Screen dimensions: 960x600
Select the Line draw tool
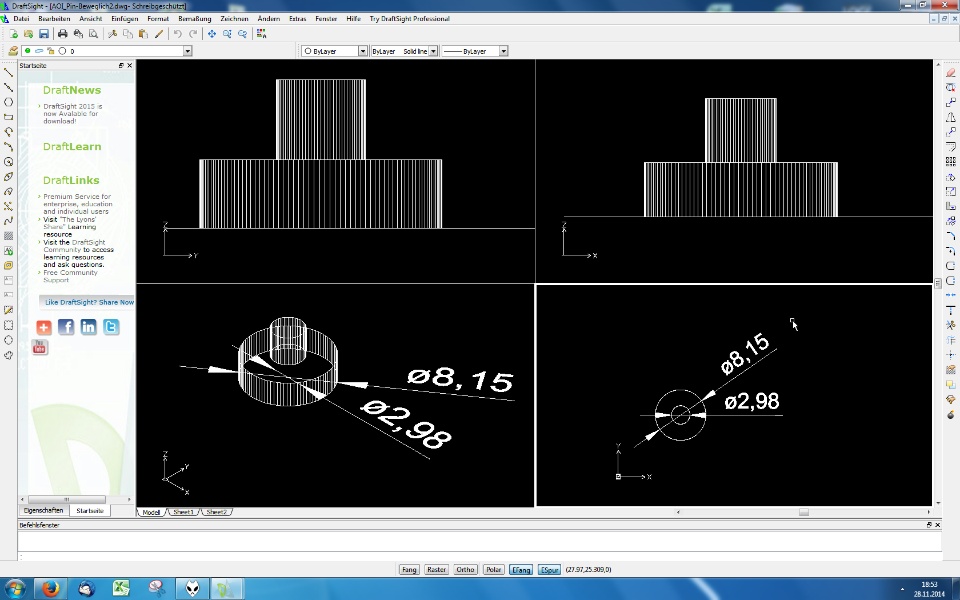[x=9, y=72]
